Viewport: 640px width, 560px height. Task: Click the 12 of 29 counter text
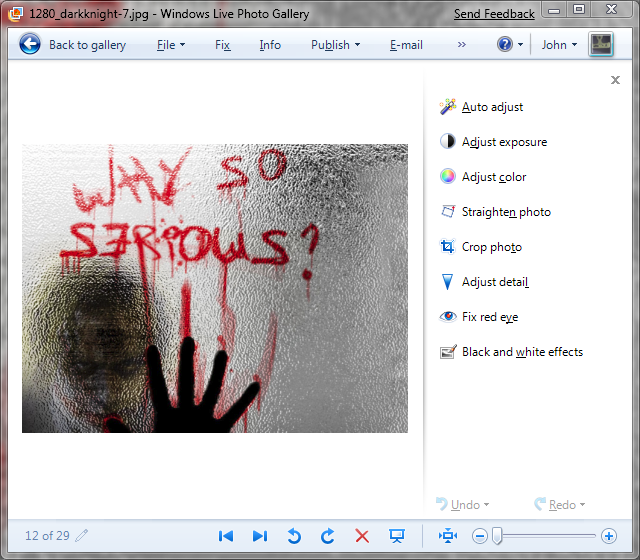47,536
